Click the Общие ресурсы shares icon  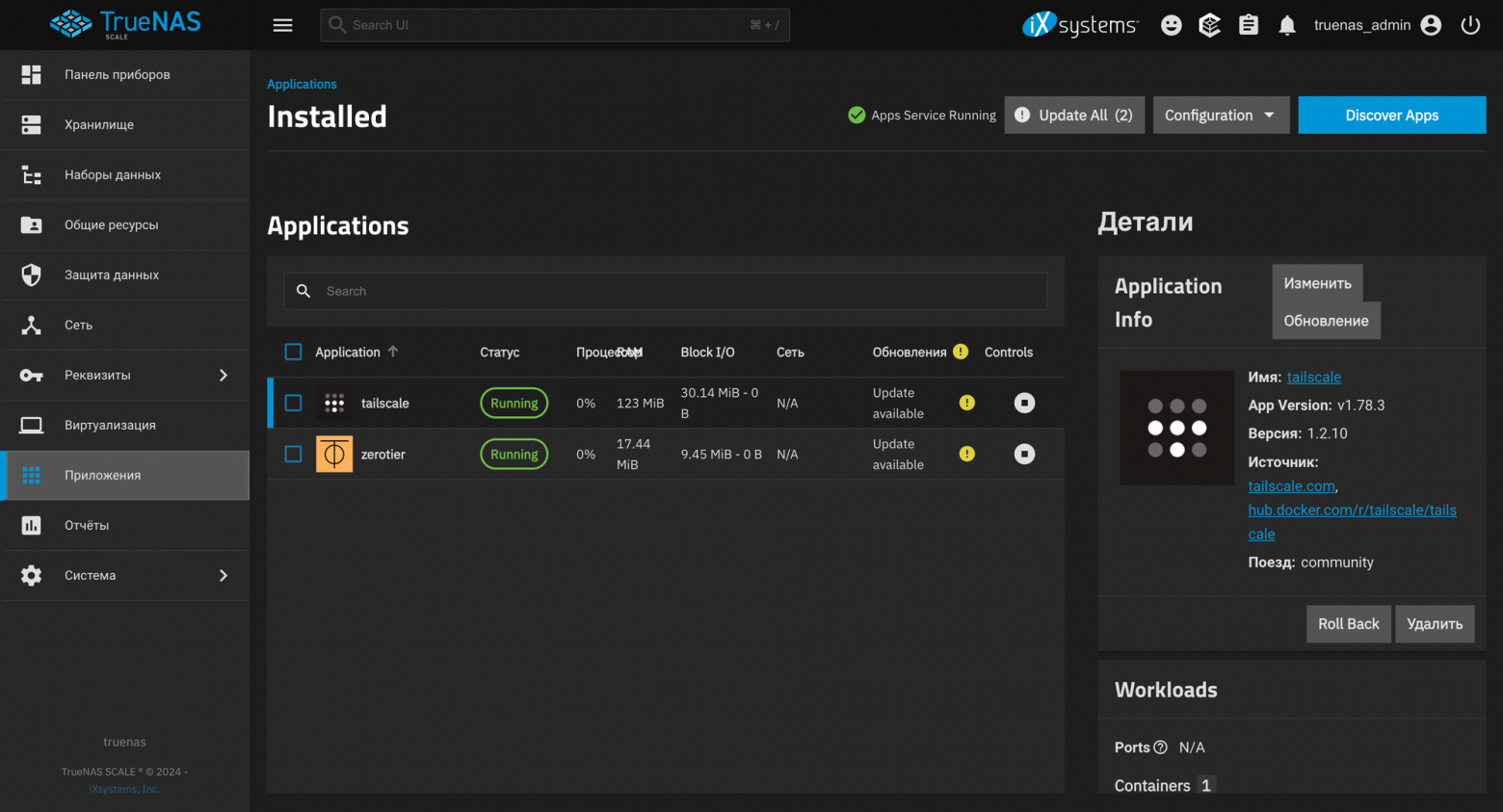point(31,224)
